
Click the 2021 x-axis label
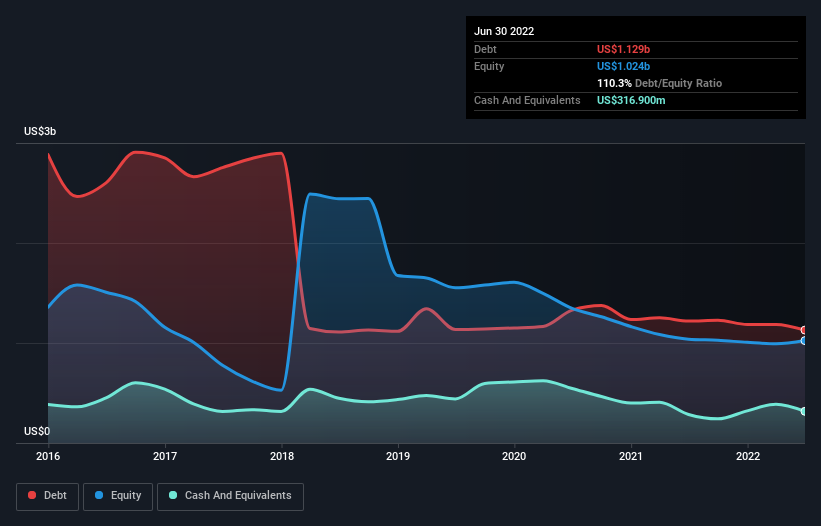tap(631, 456)
